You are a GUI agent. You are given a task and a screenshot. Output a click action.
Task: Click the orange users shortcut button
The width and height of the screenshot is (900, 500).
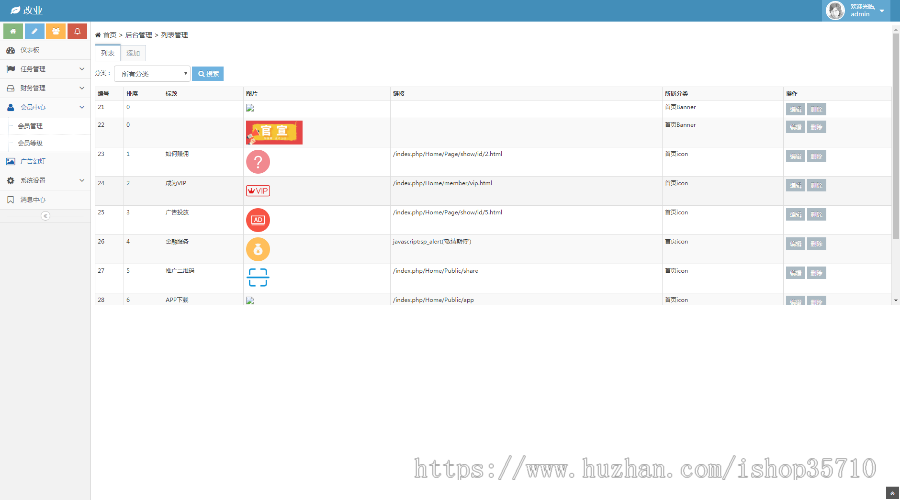(56, 31)
